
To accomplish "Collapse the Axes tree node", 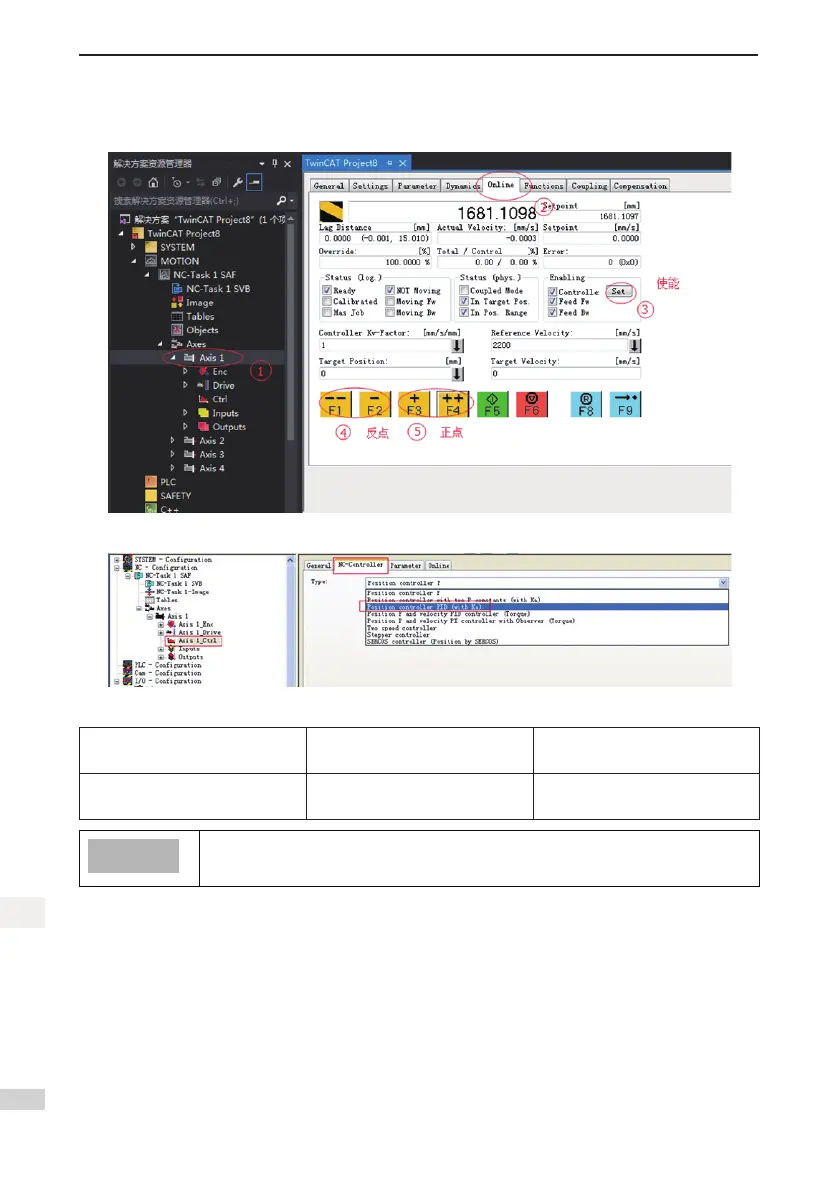I will tap(160, 343).
